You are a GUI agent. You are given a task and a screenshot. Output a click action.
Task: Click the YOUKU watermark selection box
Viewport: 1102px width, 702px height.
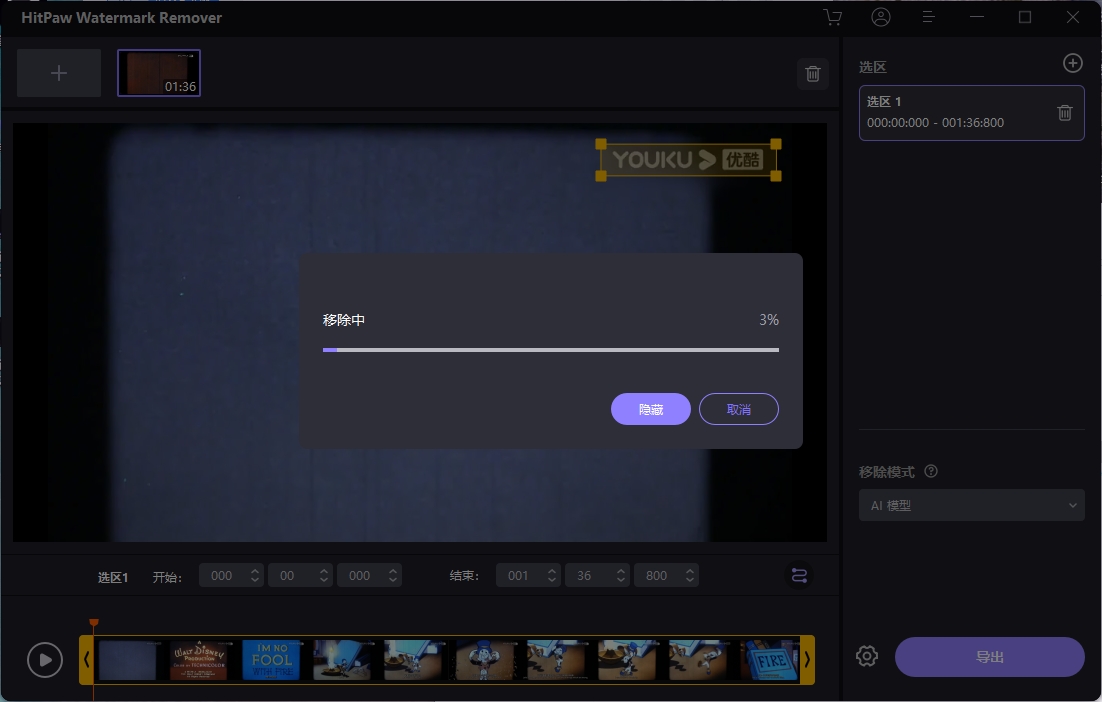point(688,160)
